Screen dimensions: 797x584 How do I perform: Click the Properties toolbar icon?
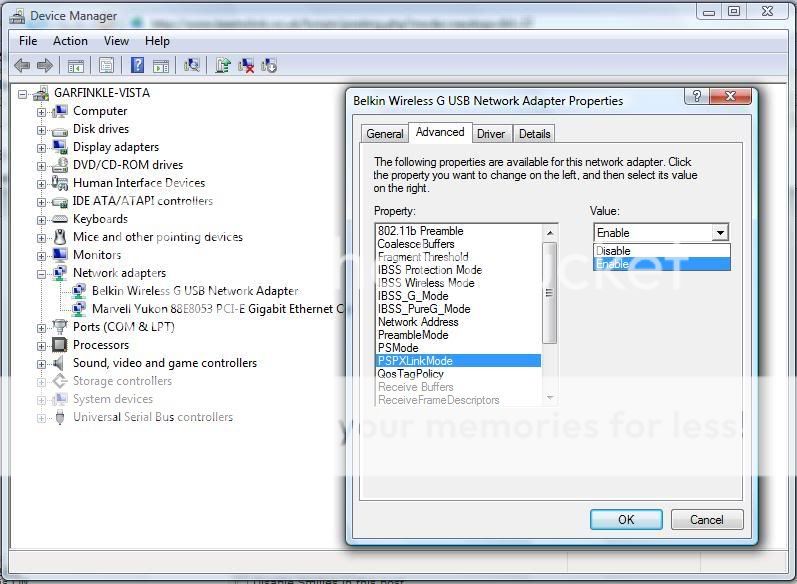(x=106, y=65)
